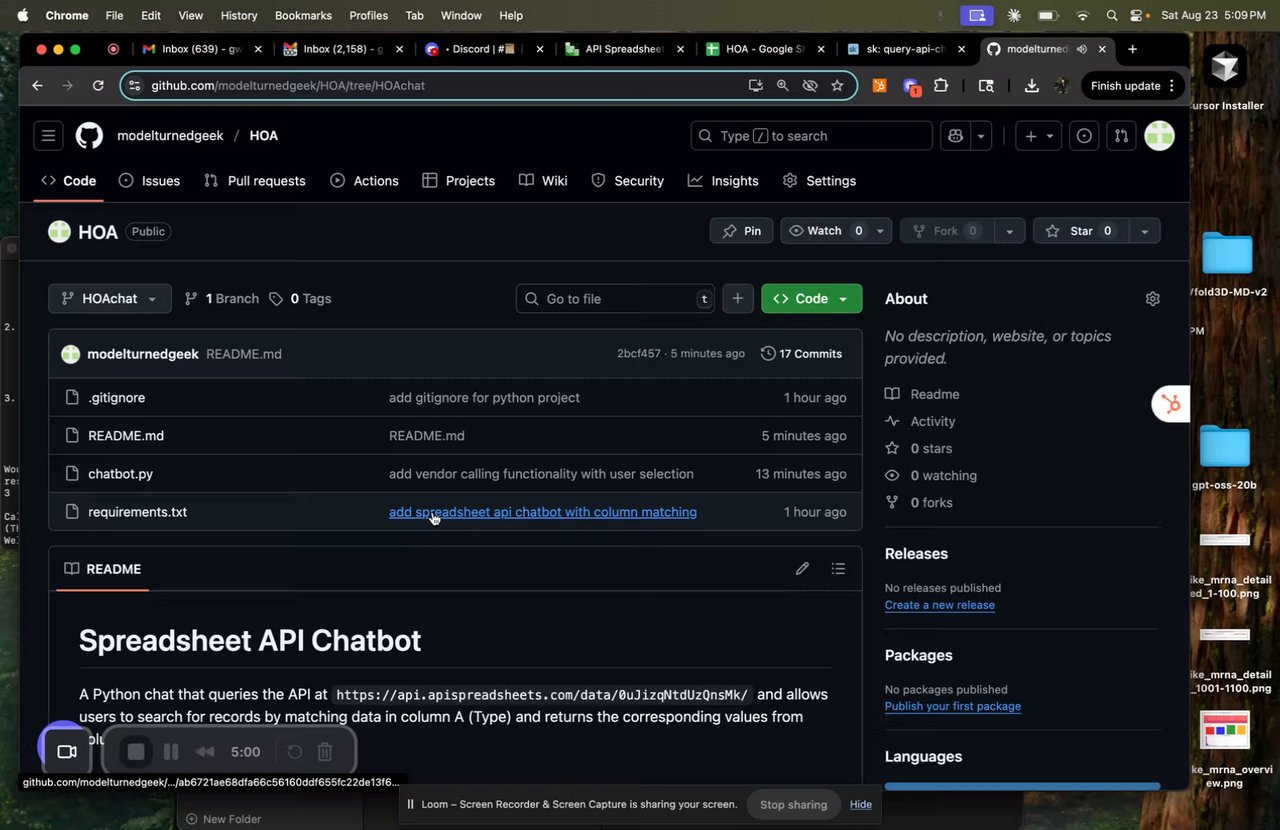View the 0 watching link

(931, 476)
